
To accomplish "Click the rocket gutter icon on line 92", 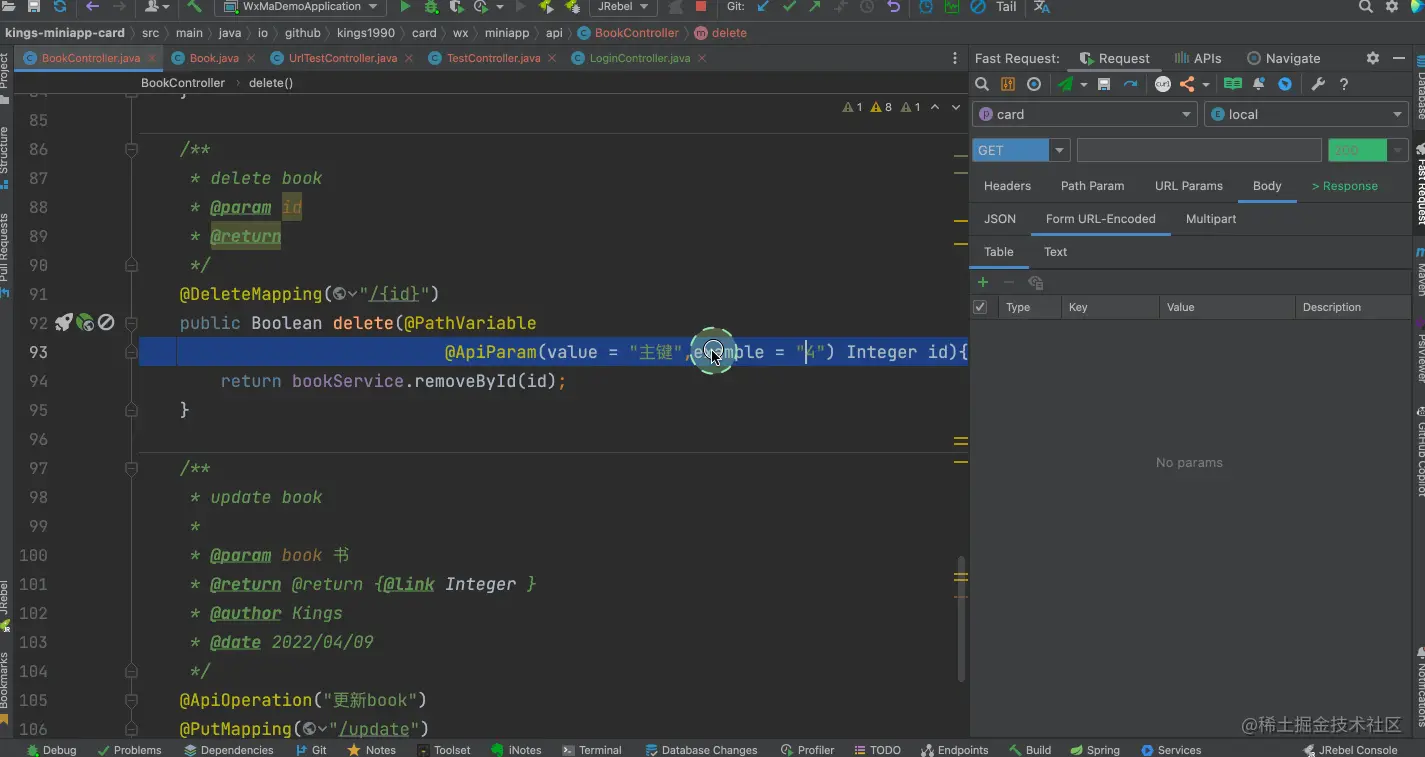I will pos(64,322).
